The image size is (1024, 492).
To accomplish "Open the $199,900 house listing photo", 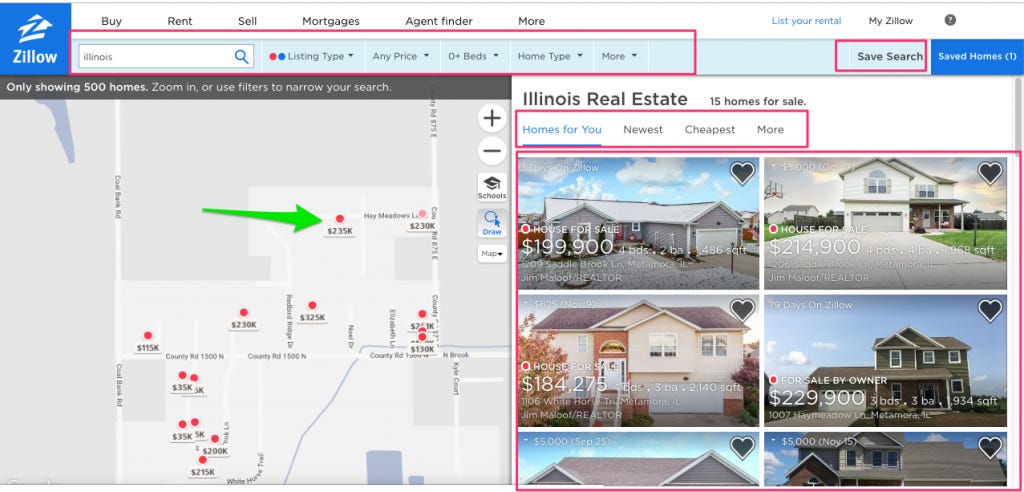I will coord(638,223).
